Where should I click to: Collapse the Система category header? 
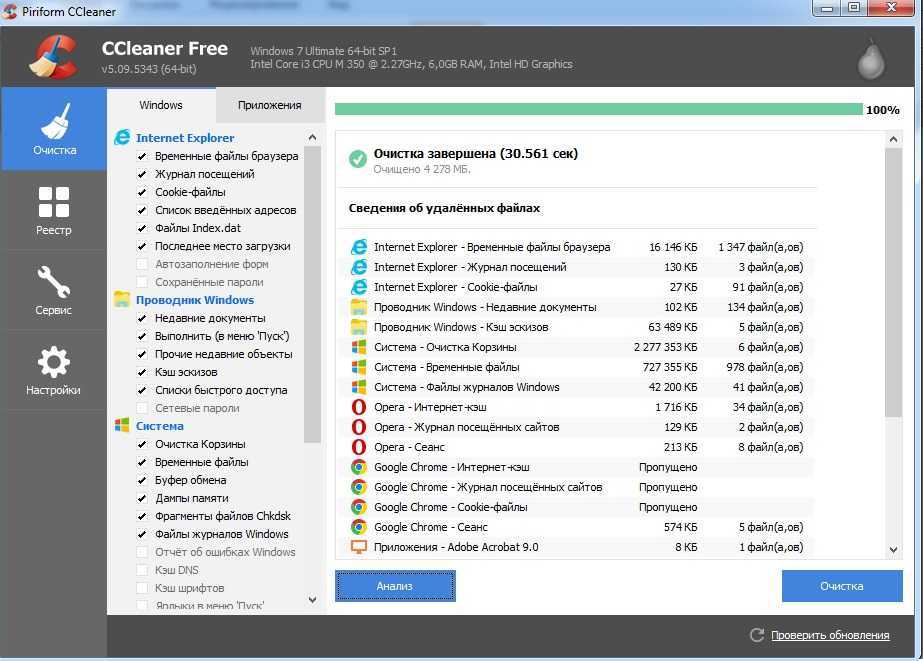point(160,426)
